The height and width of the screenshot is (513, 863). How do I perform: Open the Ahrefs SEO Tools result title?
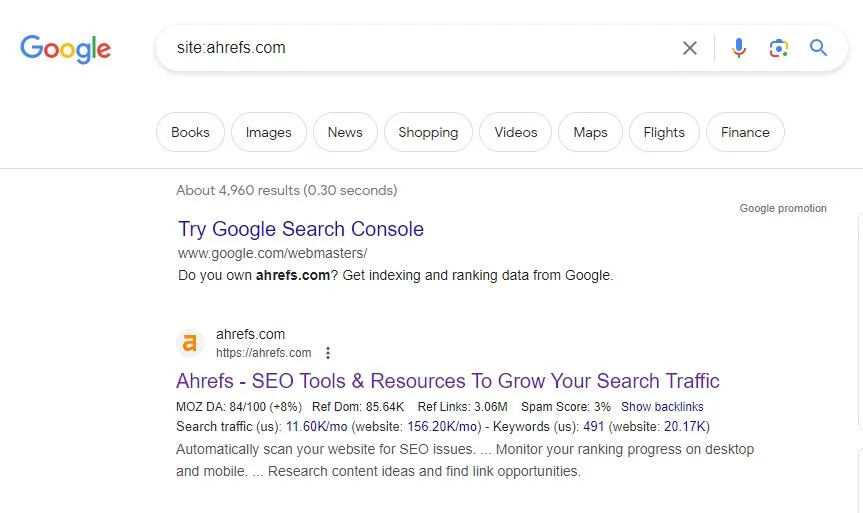point(447,381)
